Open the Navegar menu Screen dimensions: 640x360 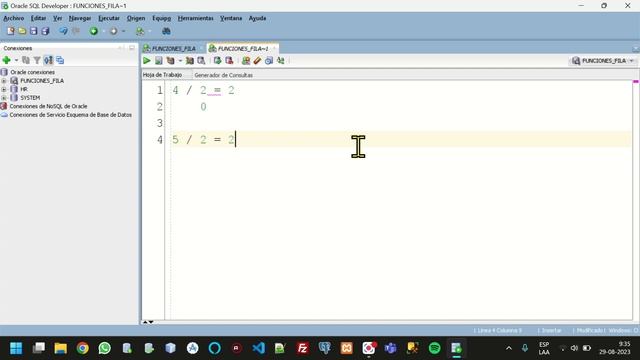tap(80, 18)
